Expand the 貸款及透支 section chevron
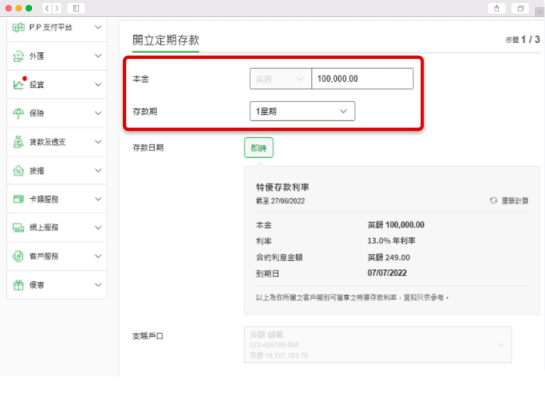545x397 pixels. pos(98,141)
